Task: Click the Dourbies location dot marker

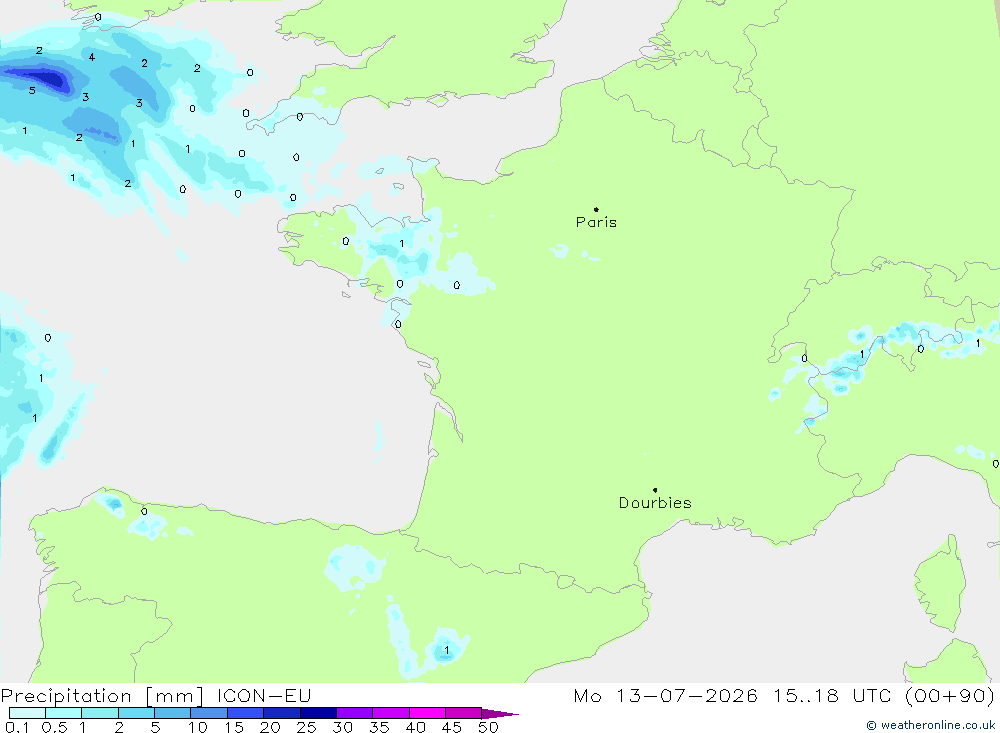Action: 655,490
